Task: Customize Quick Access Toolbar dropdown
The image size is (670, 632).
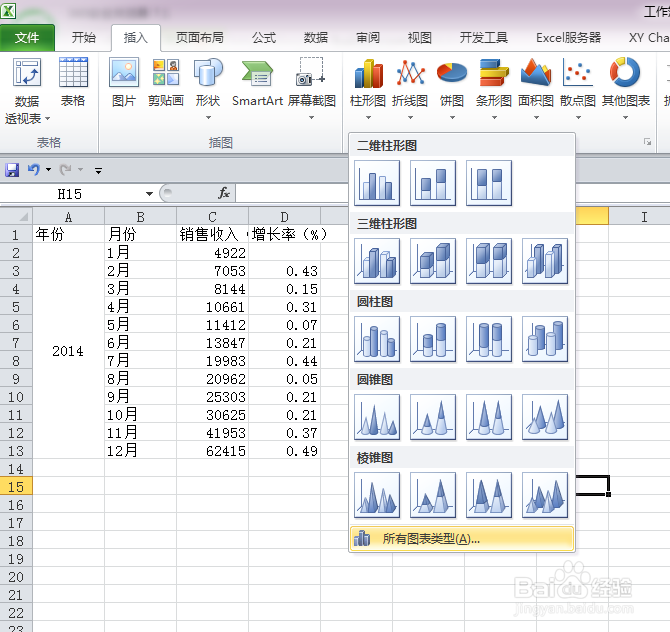Action: [98, 170]
